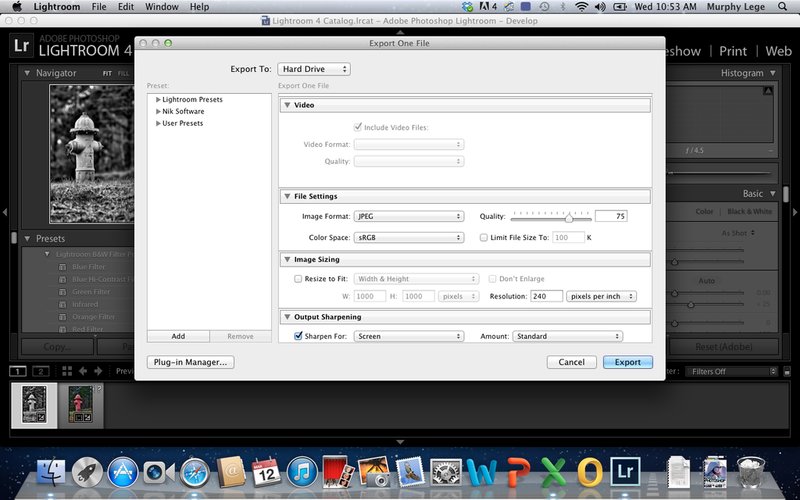800x500 pixels.
Task: Toggle Include Video Files checkbox
Action: (358, 127)
